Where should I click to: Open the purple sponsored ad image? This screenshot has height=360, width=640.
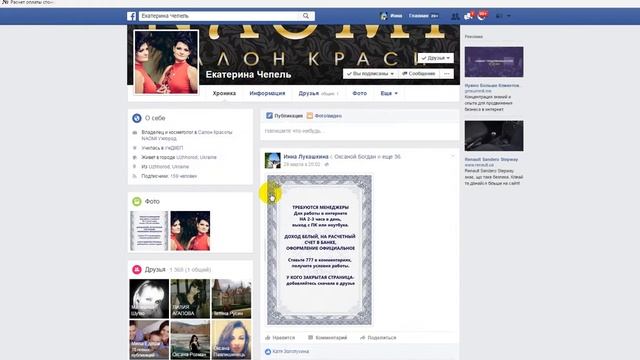[x=494, y=62]
